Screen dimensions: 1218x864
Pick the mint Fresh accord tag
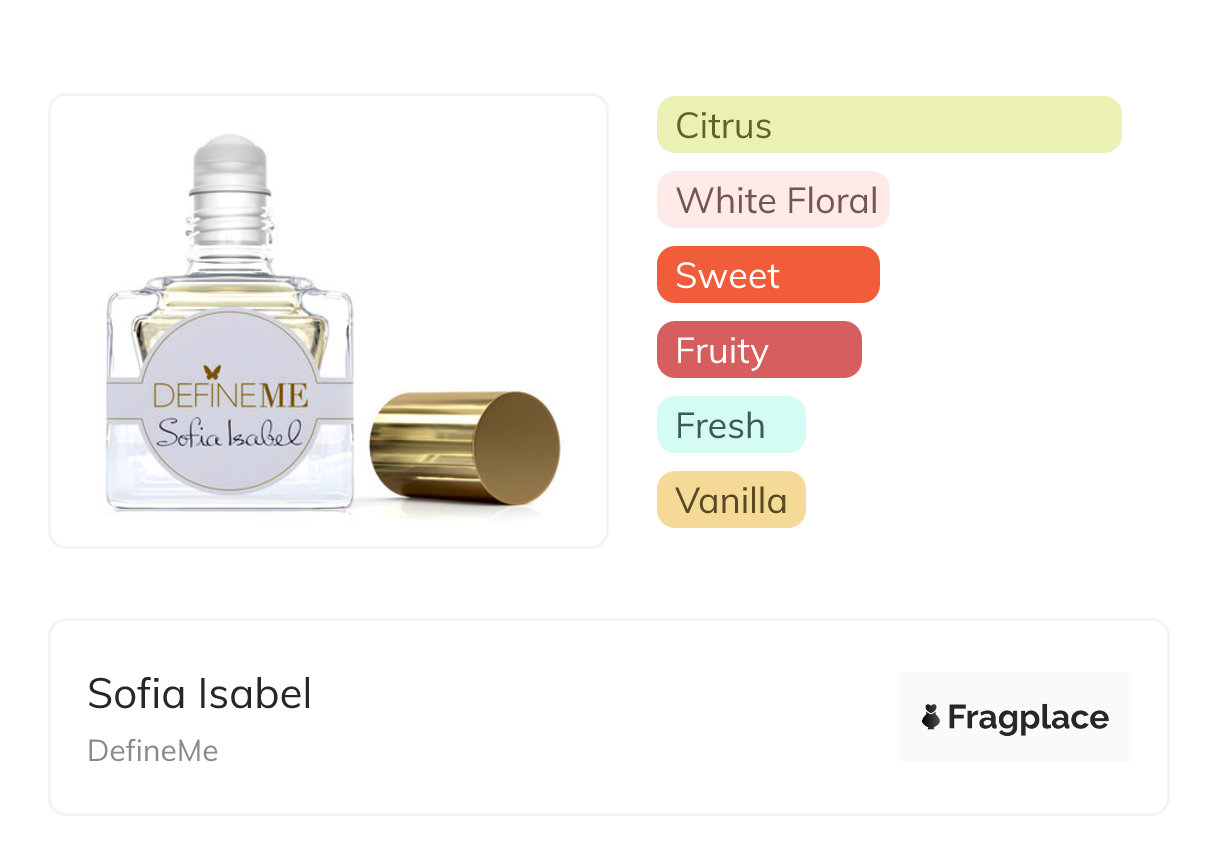[730, 425]
